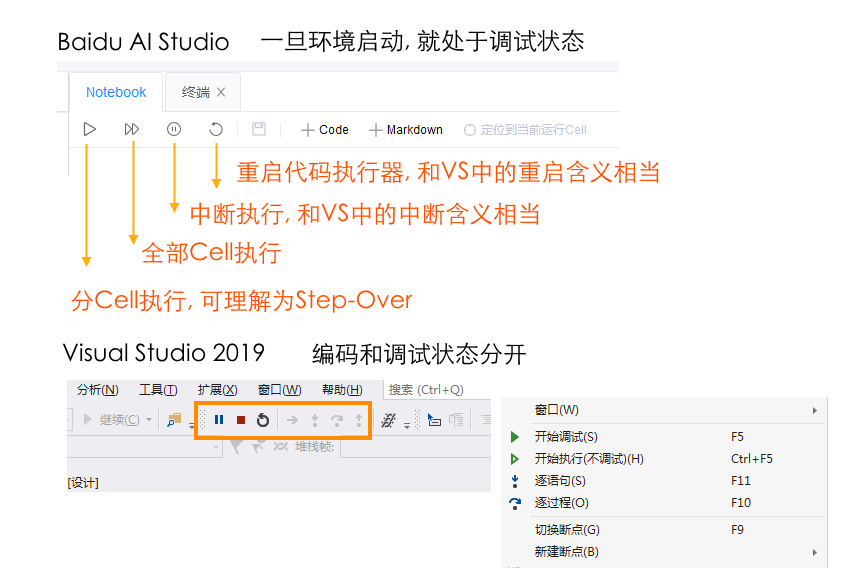
Task: Click the red stop debugging square icon
Action: click(x=241, y=420)
